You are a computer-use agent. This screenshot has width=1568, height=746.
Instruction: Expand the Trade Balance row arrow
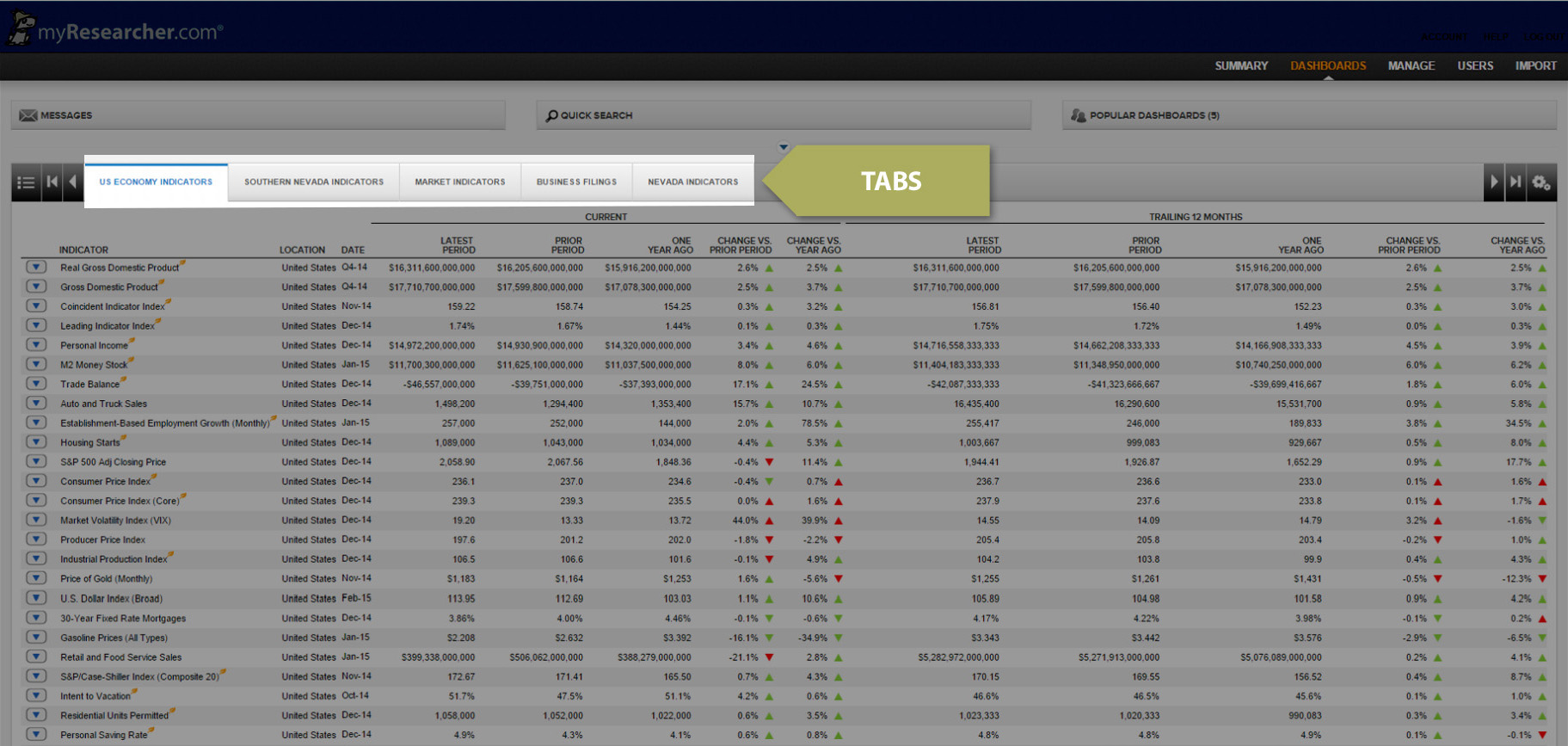tap(36, 384)
